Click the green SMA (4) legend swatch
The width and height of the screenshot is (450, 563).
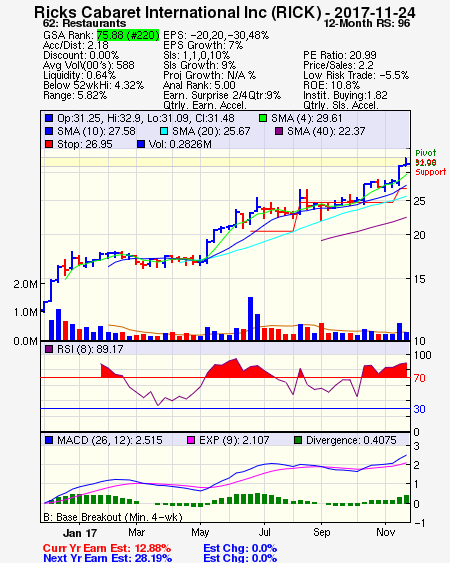click(x=263, y=118)
